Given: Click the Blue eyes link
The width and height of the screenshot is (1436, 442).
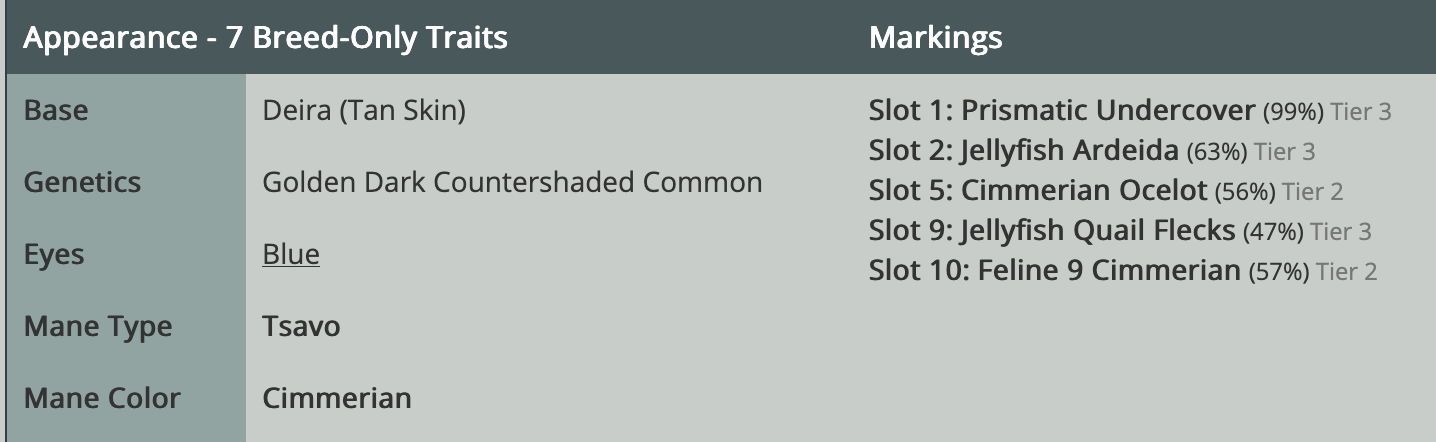Looking at the screenshot, I should point(291,254).
